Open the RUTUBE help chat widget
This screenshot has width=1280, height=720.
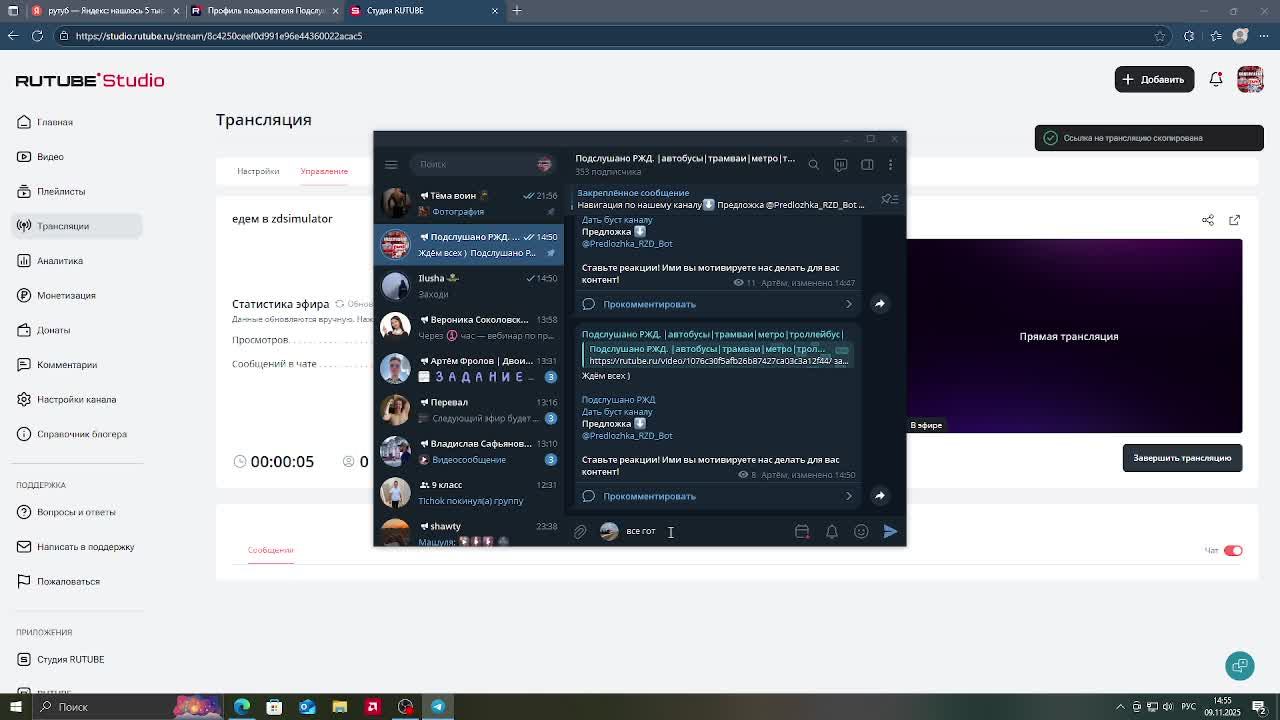(x=1240, y=666)
